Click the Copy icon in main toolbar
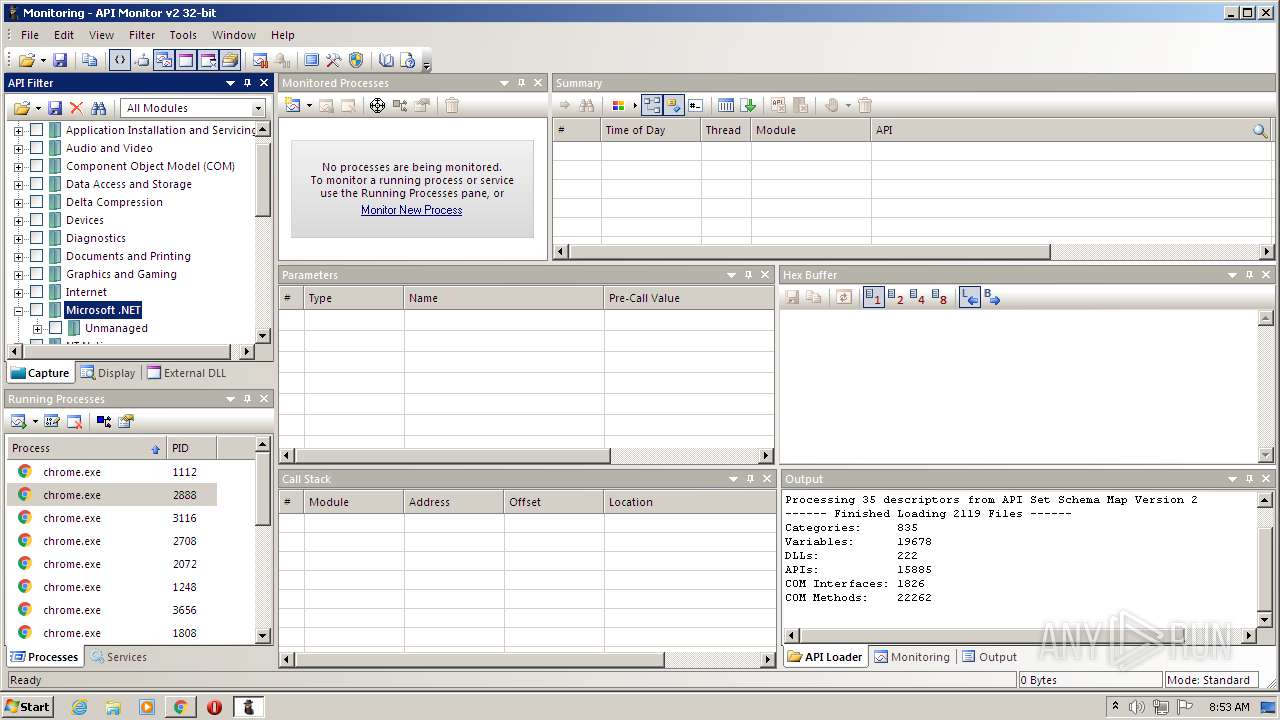This screenshot has height=720, width=1280. click(x=90, y=60)
